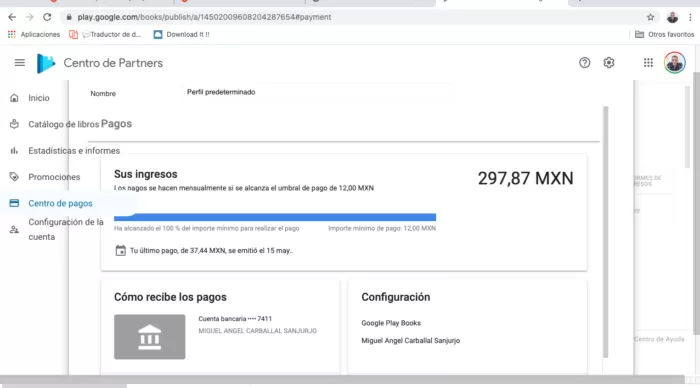Image resolution: width=700 pixels, height=388 pixels.
Task: Click the blue payment threshold progress bar
Action: point(275,217)
